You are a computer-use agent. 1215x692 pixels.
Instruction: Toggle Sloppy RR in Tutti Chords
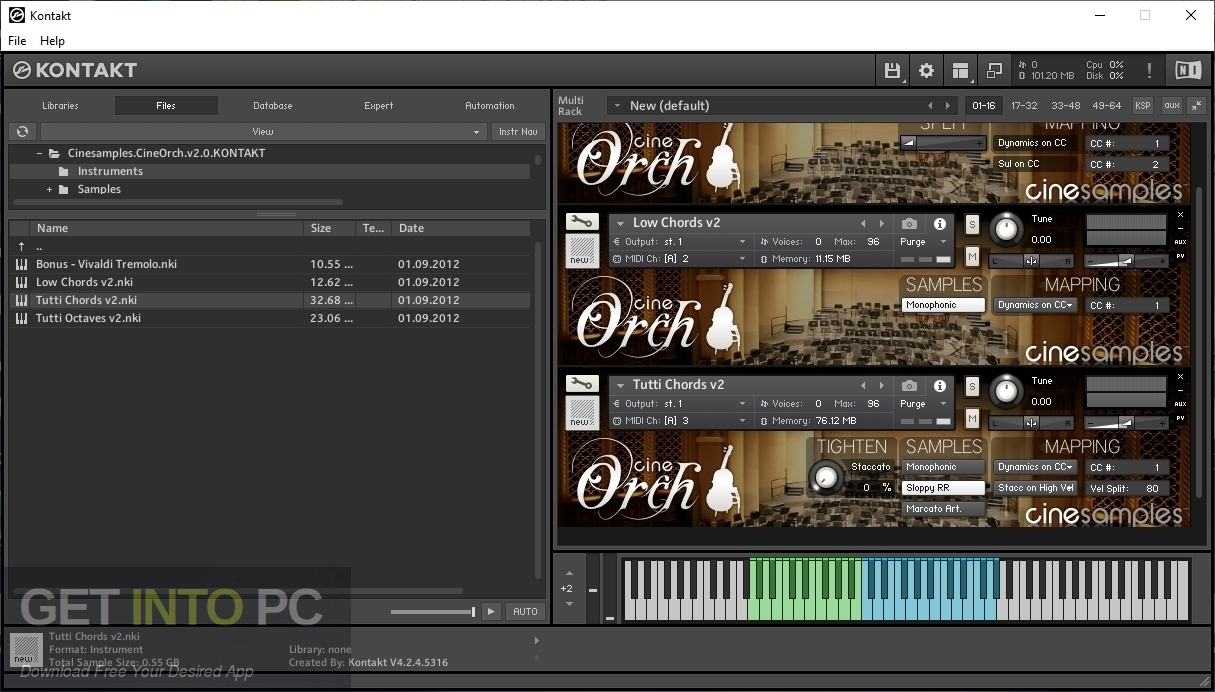(x=943, y=488)
